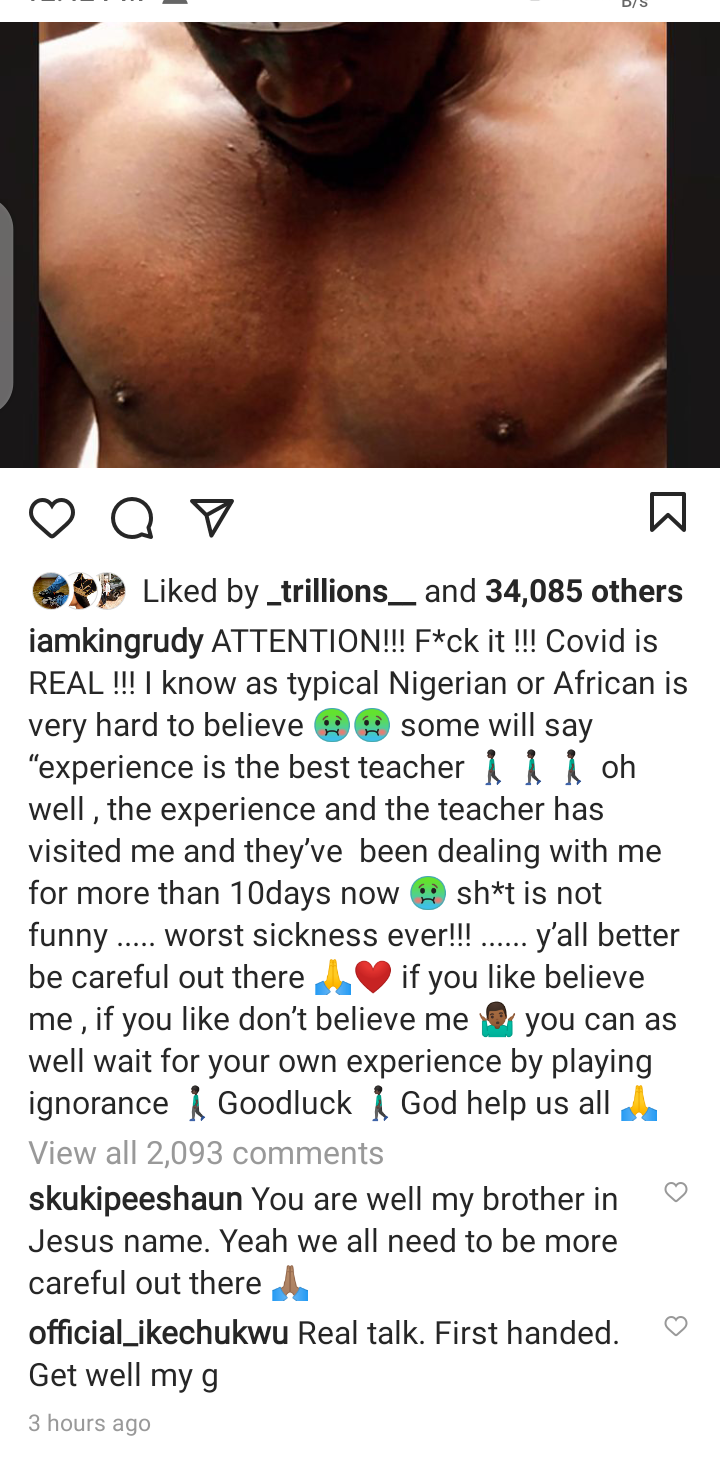
Task: Tap the 'Real talk. First handed.' comment text
Action: pyautogui.click(x=459, y=1333)
